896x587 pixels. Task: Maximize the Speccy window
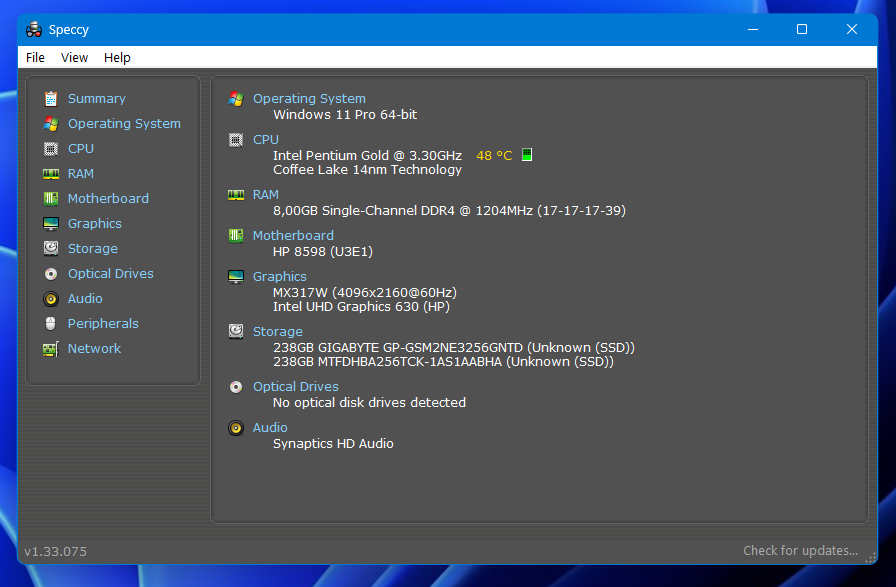point(802,29)
